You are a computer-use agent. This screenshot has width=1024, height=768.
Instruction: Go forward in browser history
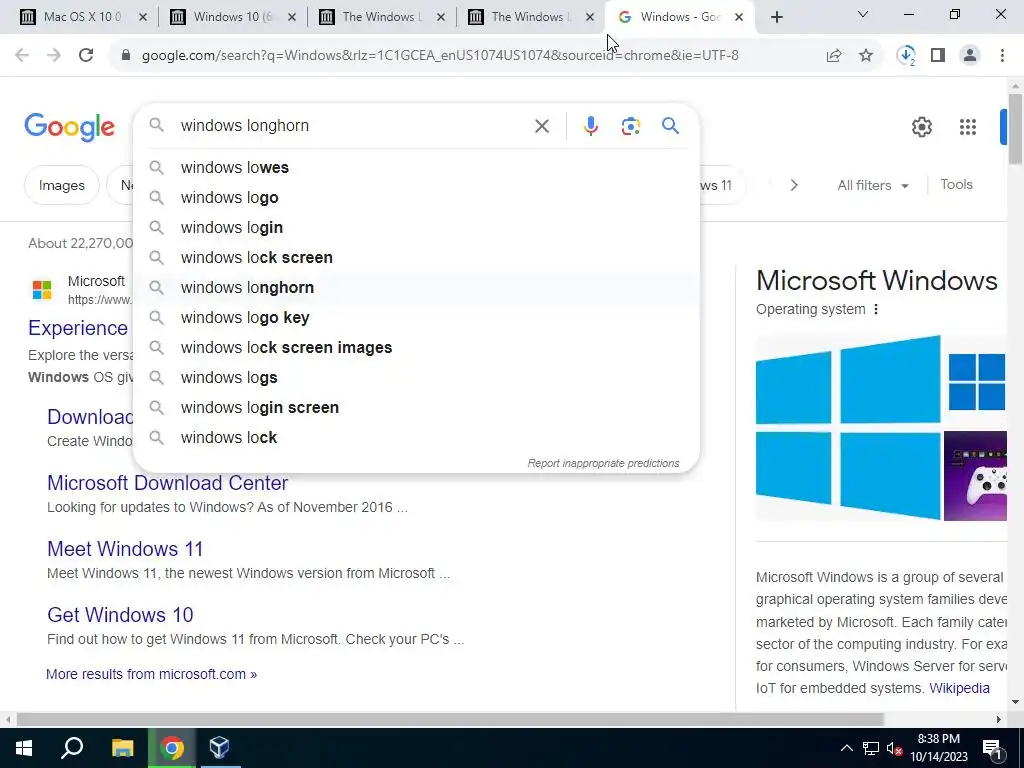(x=54, y=56)
